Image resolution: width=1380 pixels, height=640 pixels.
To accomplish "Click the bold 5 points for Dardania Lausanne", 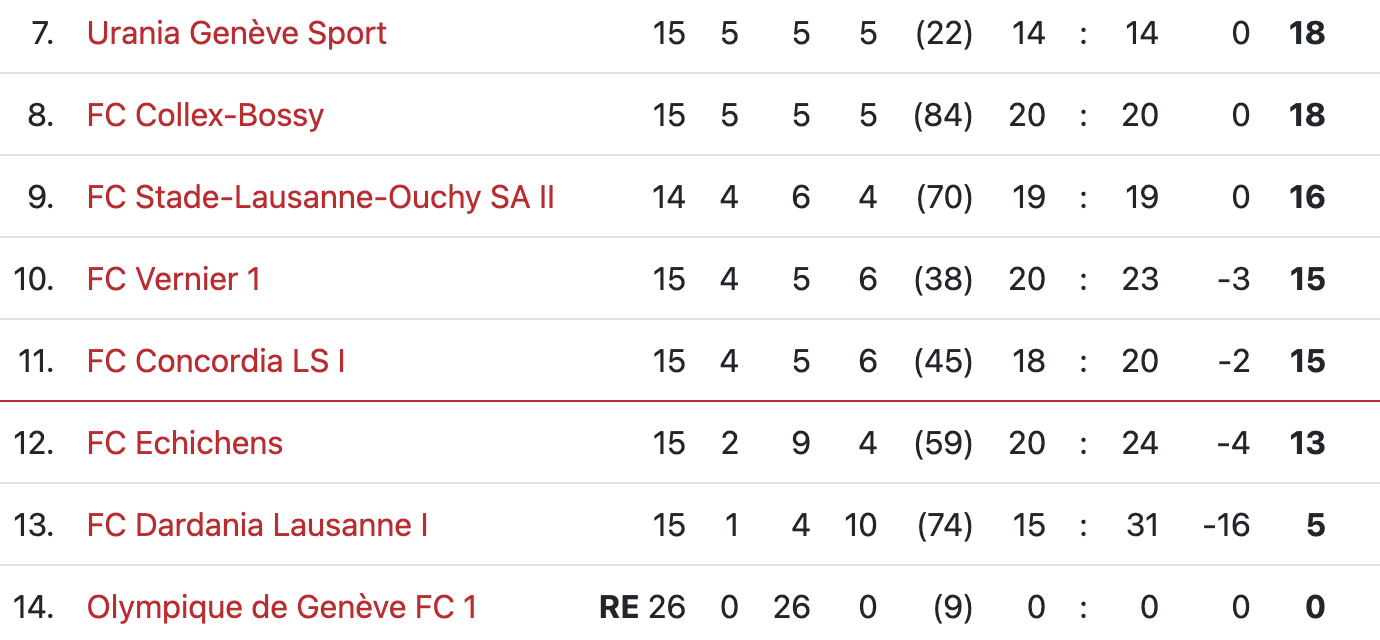I will [x=1316, y=526].
